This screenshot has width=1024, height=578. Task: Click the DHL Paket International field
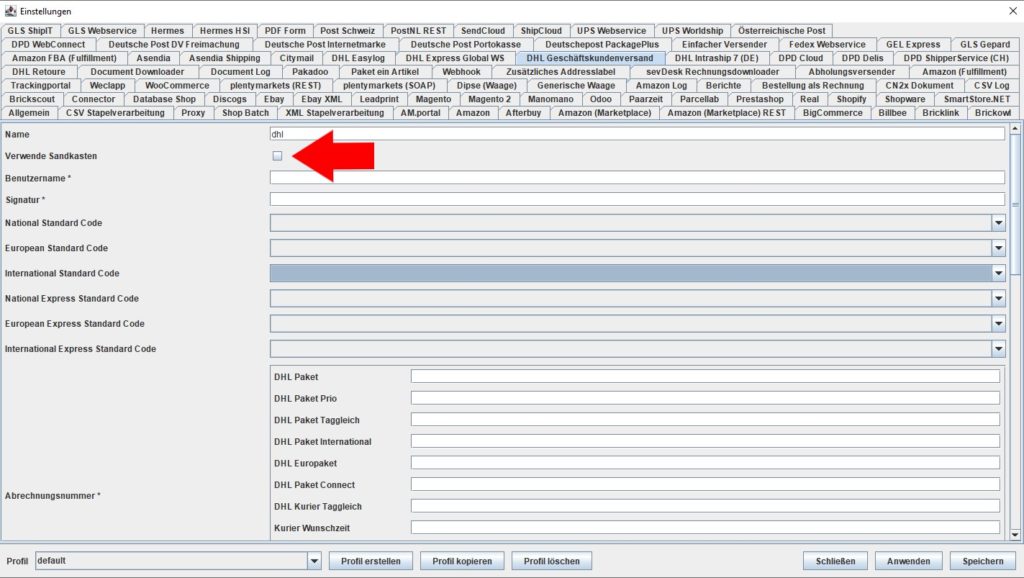pyautogui.click(x=705, y=441)
